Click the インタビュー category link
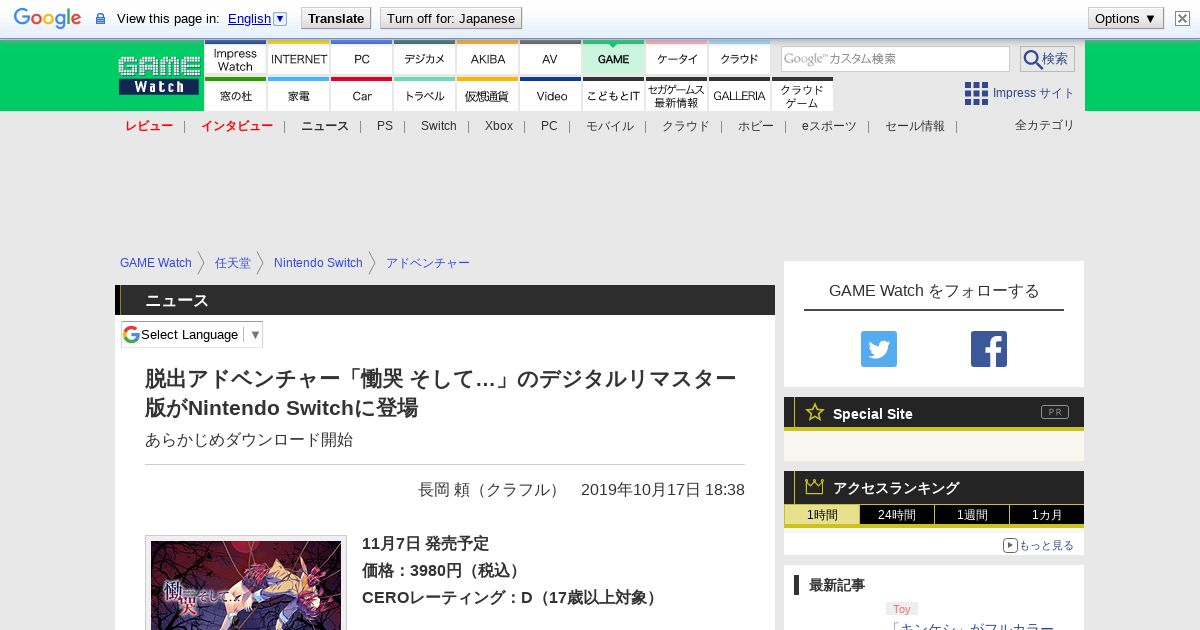The height and width of the screenshot is (630, 1200). 237,126
